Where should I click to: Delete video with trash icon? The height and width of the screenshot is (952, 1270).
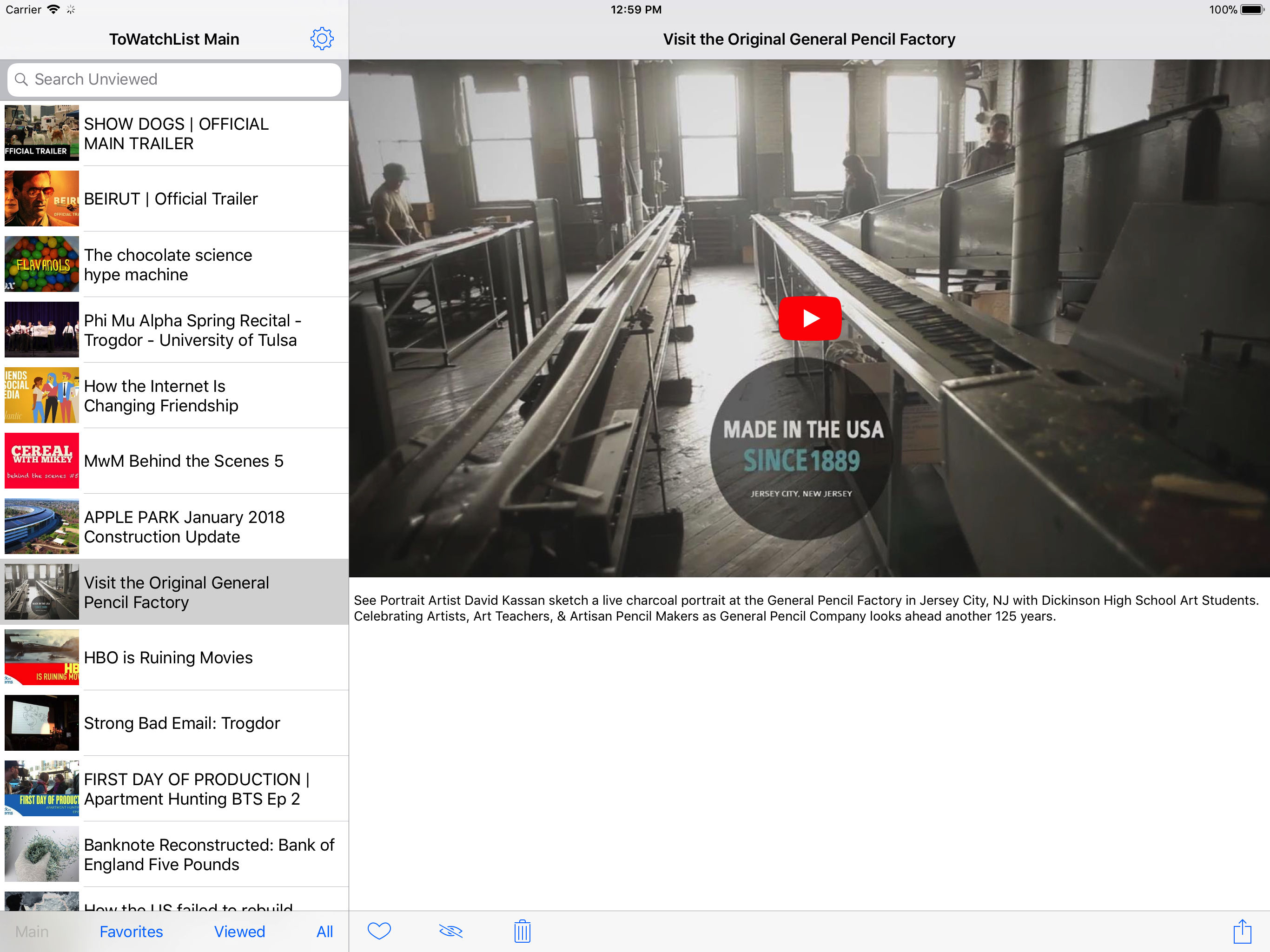point(522,931)
